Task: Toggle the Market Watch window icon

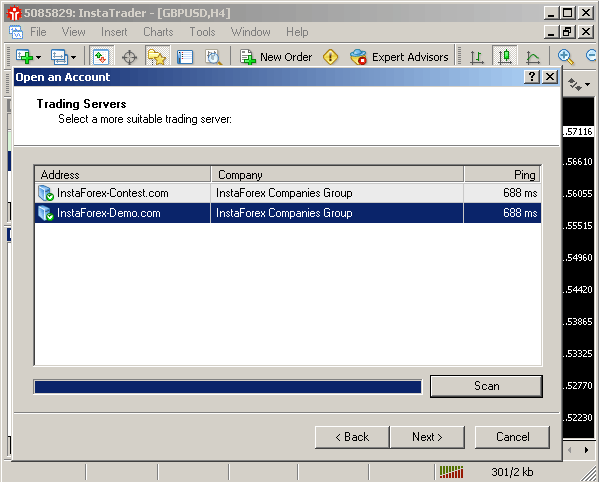Action: pos(102,57)
